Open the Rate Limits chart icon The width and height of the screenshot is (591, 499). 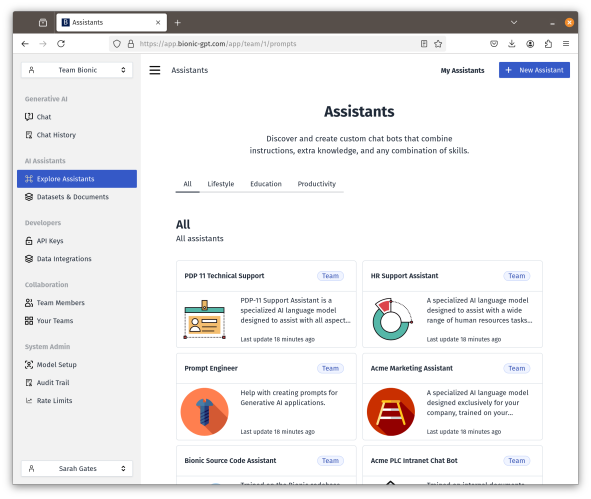click(x=29, y=401)
